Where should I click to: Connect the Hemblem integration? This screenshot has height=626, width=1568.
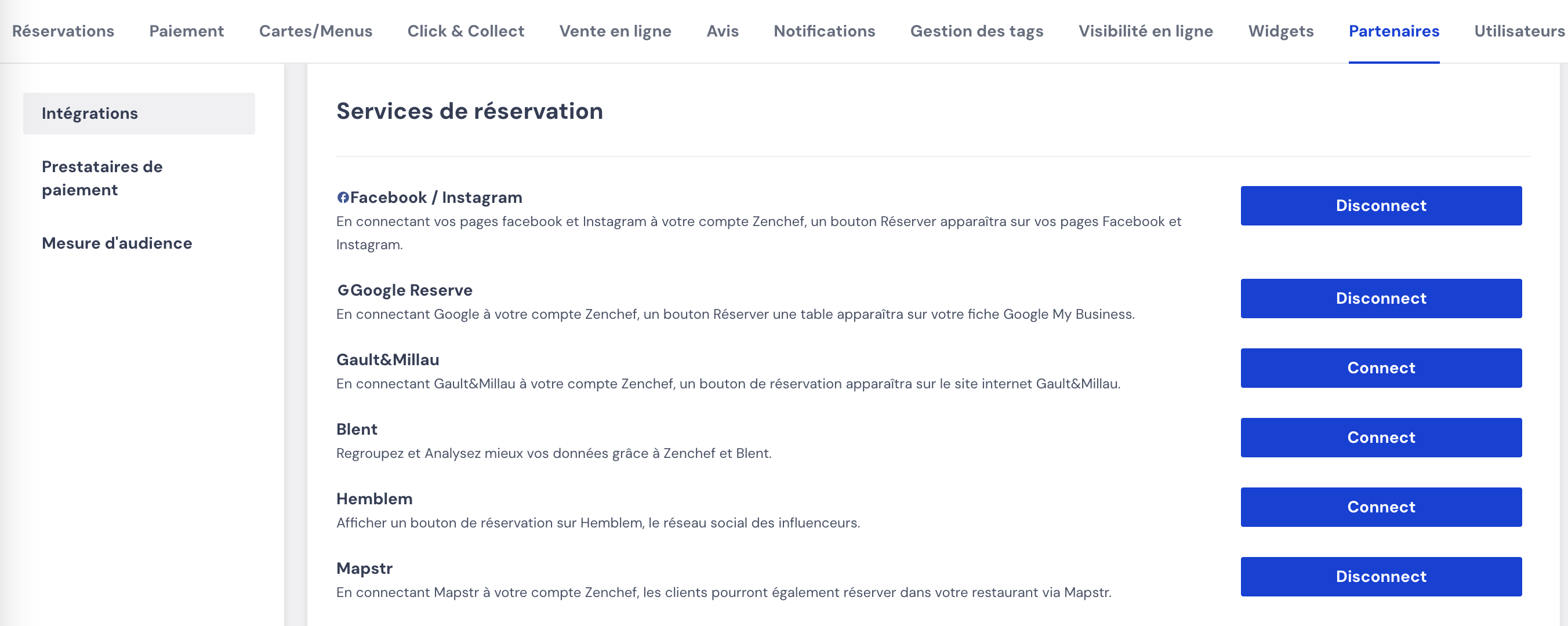pos(1381,506)
